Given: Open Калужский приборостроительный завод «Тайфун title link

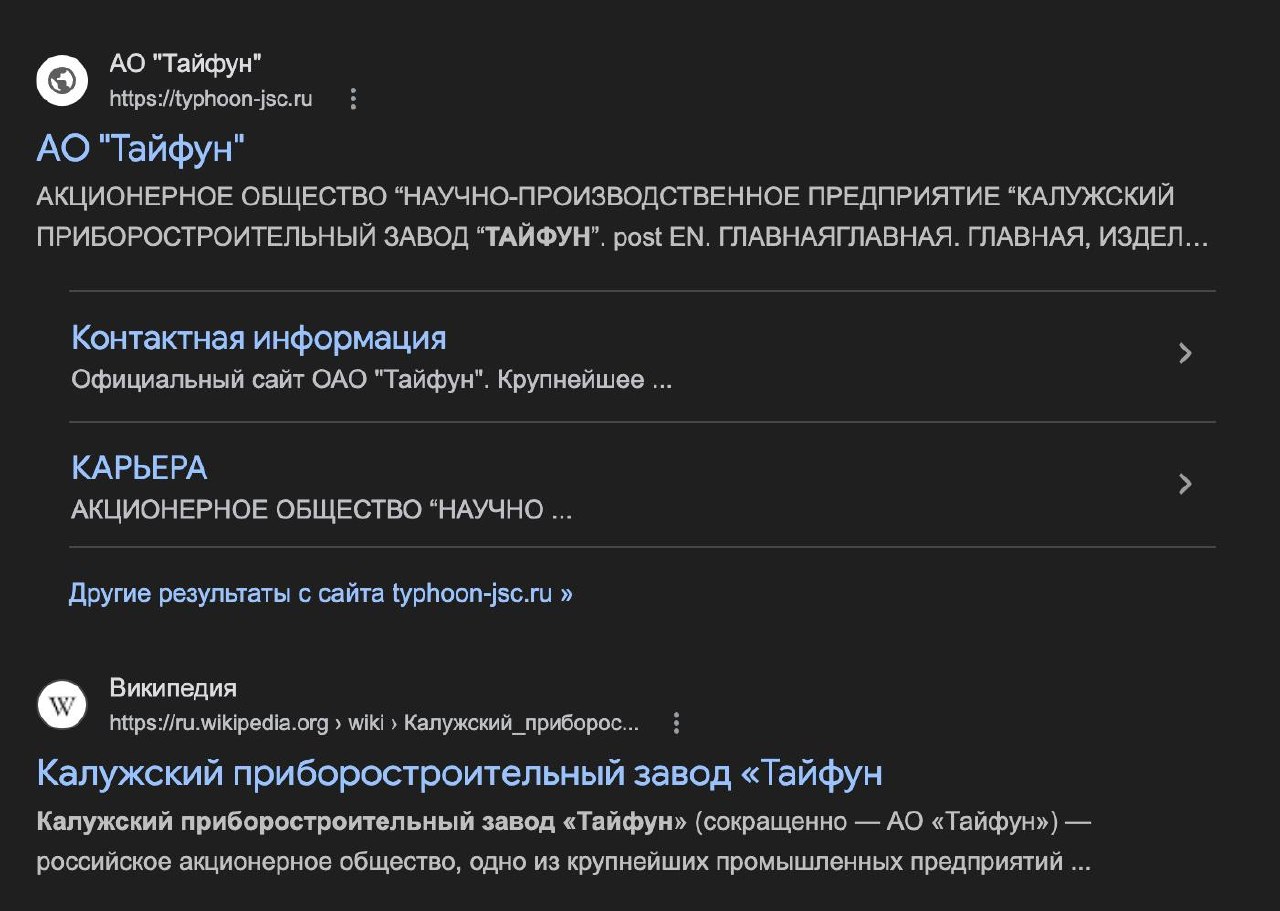Looking at the screenshot, I should pos(459,773).
